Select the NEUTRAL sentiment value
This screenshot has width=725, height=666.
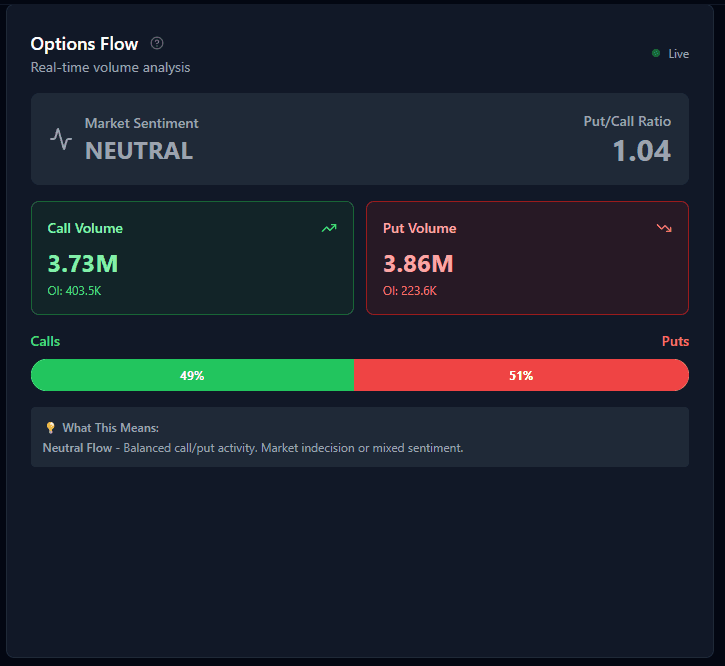click(139, 151)
